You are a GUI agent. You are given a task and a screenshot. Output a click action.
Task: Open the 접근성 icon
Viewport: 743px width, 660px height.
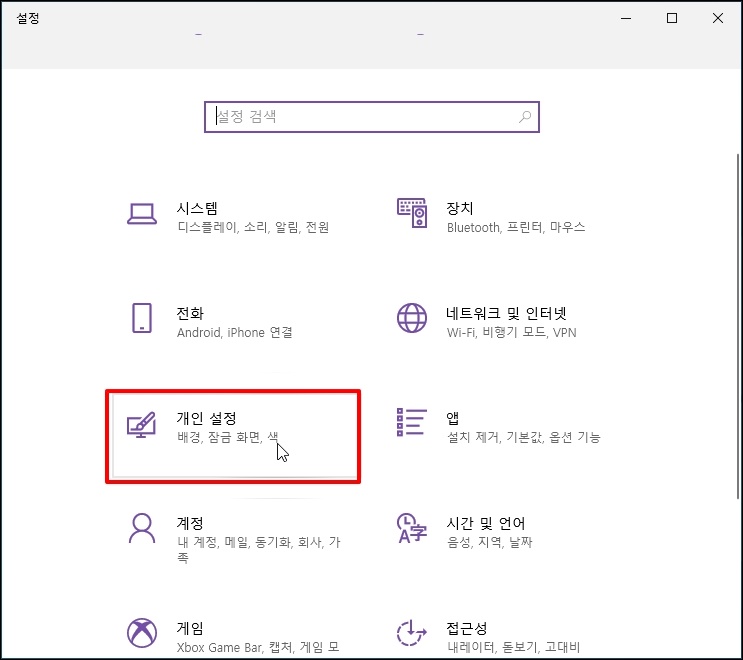411,633
